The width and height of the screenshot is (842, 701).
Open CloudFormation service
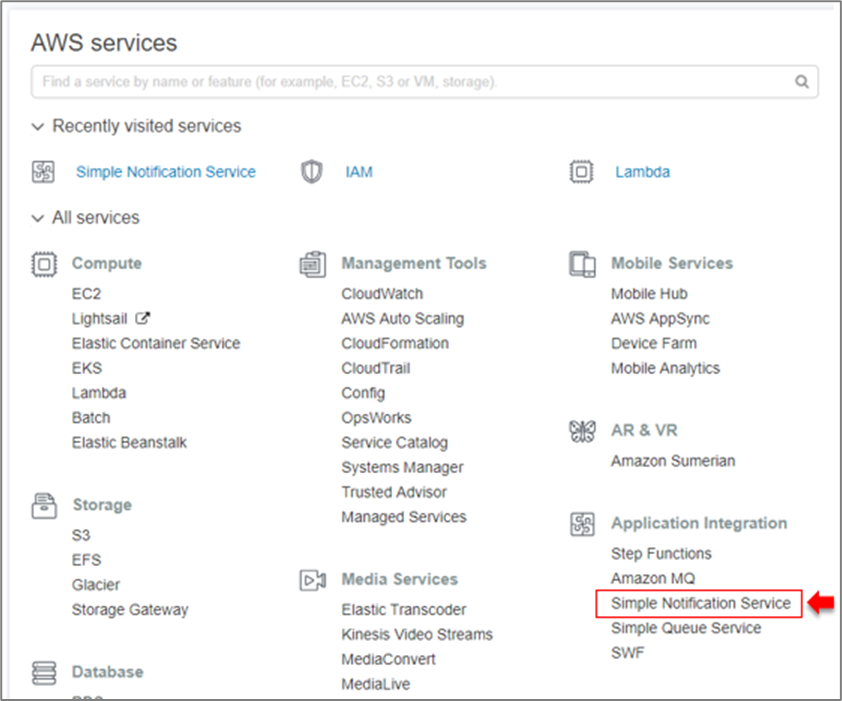click(395, 343)
